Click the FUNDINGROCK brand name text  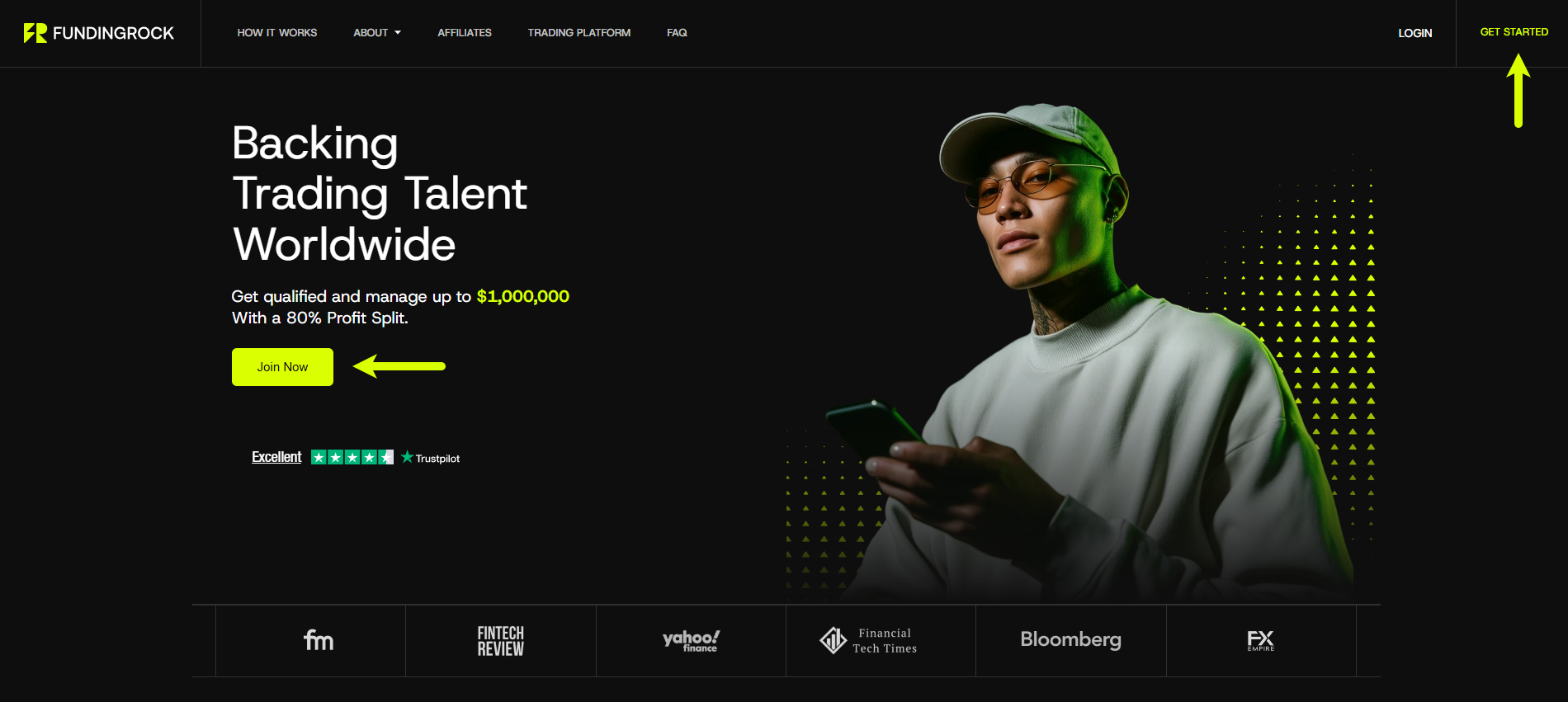tap(114, 33)
